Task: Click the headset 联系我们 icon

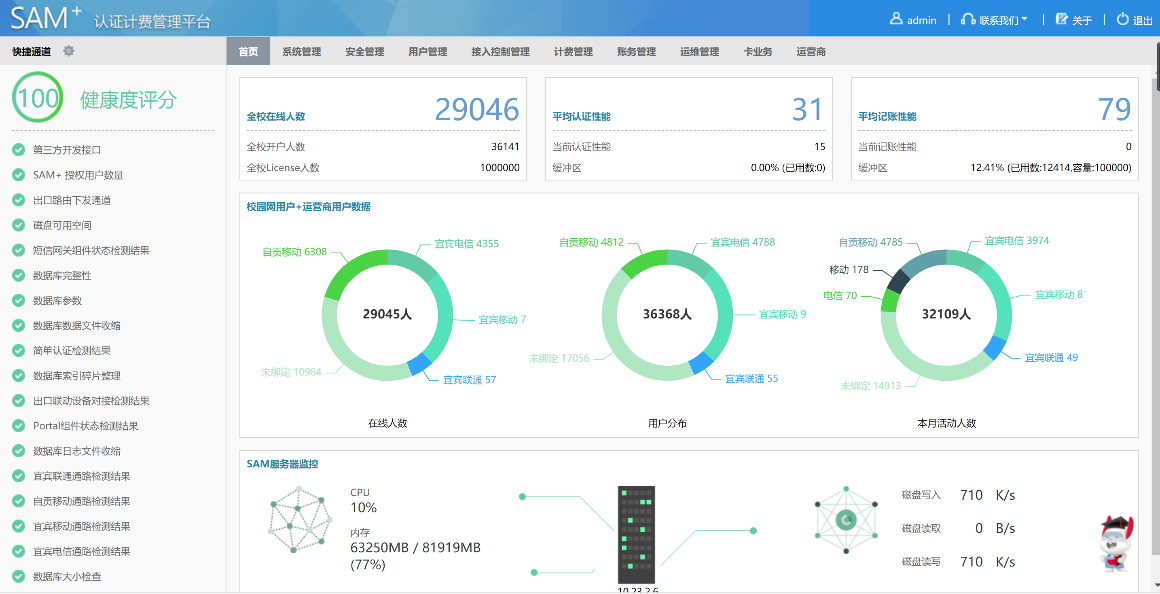Action: (967, 19)
